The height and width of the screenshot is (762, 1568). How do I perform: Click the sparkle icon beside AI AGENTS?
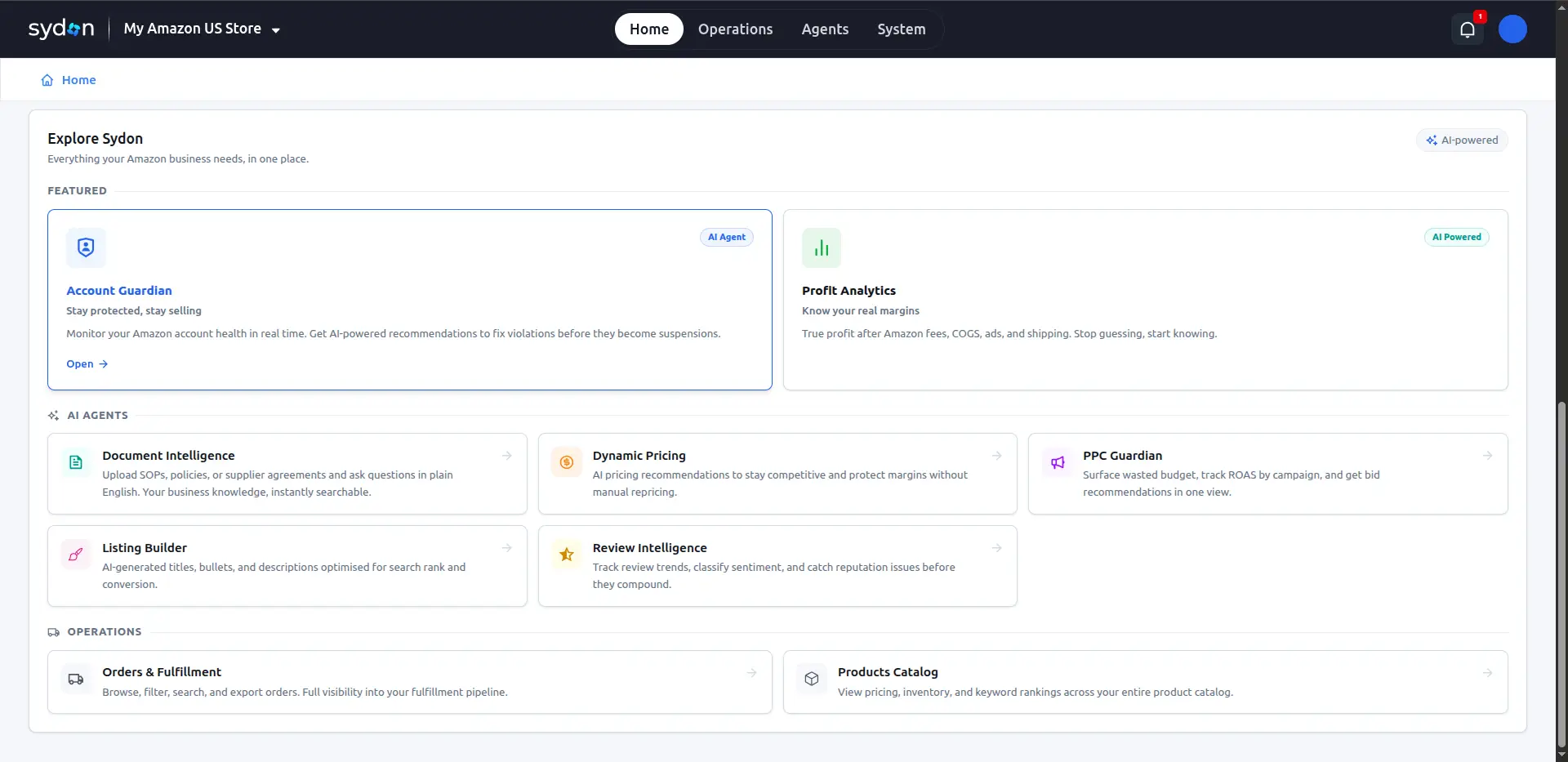(x=54, y=416)
